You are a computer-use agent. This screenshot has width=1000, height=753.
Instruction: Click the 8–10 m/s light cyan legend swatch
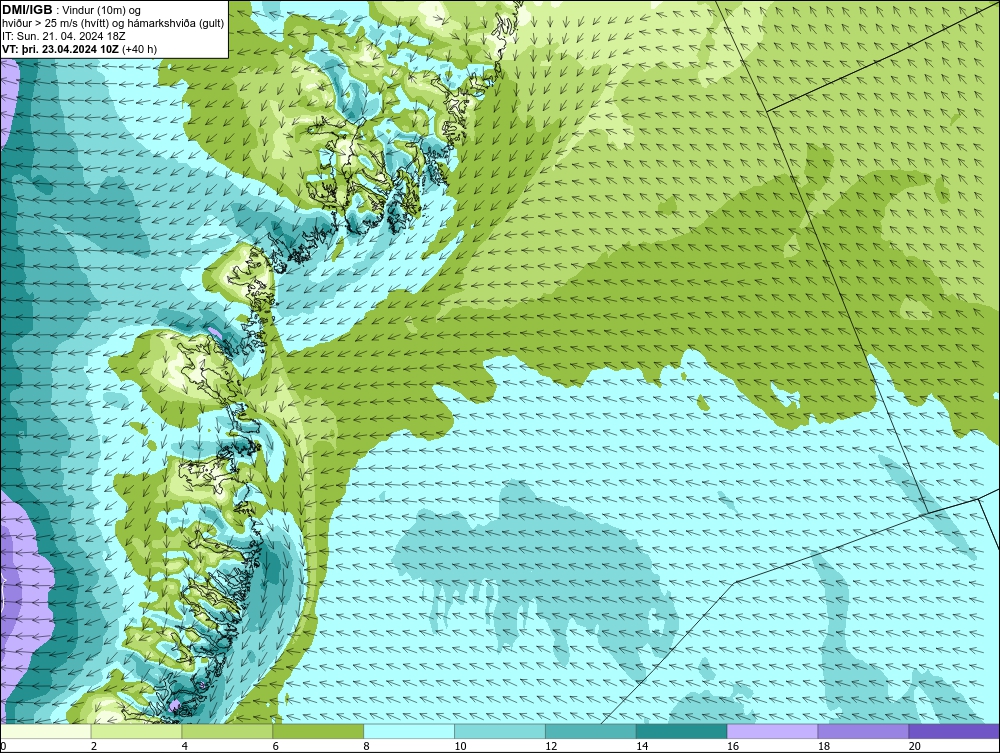coord(409,731)
